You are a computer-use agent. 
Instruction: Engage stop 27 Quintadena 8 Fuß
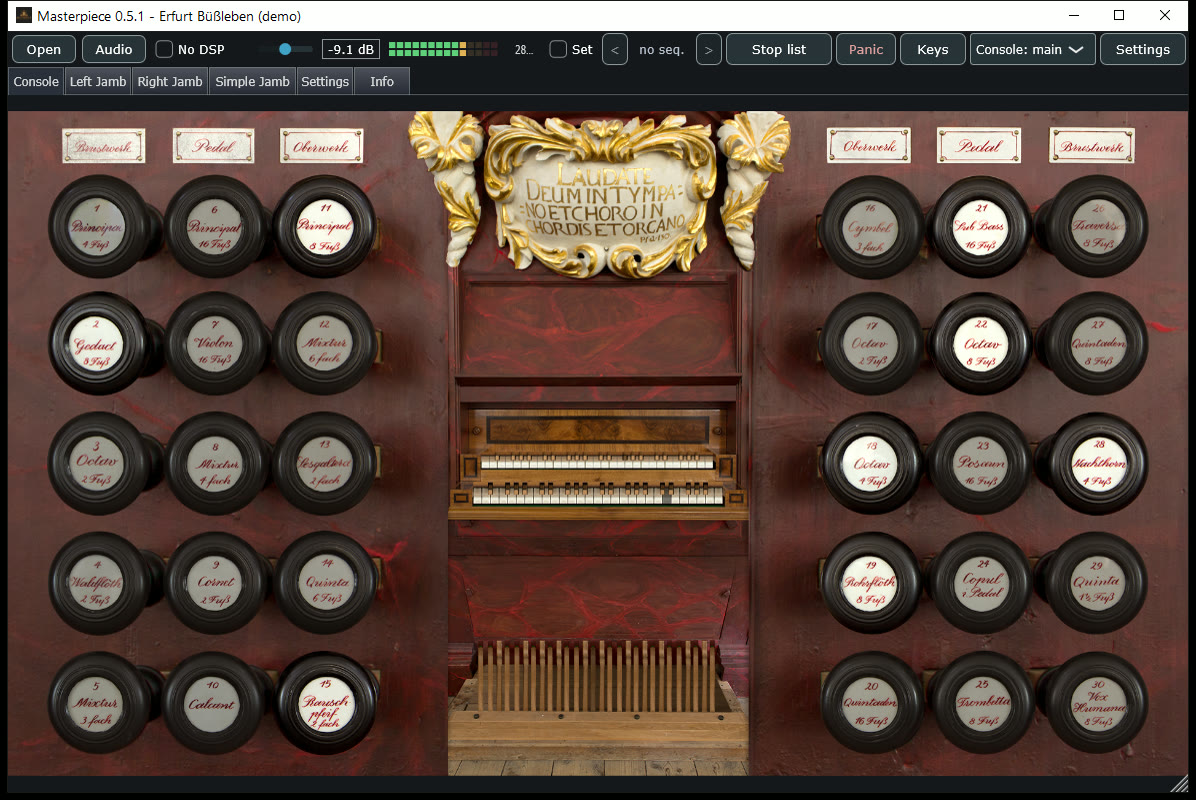click(x=1098, y=344)
